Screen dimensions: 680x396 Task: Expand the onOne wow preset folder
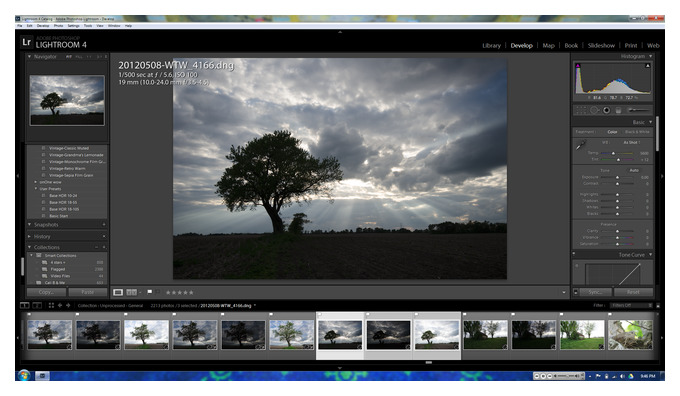pyautogui.click(x=36, y=182)
